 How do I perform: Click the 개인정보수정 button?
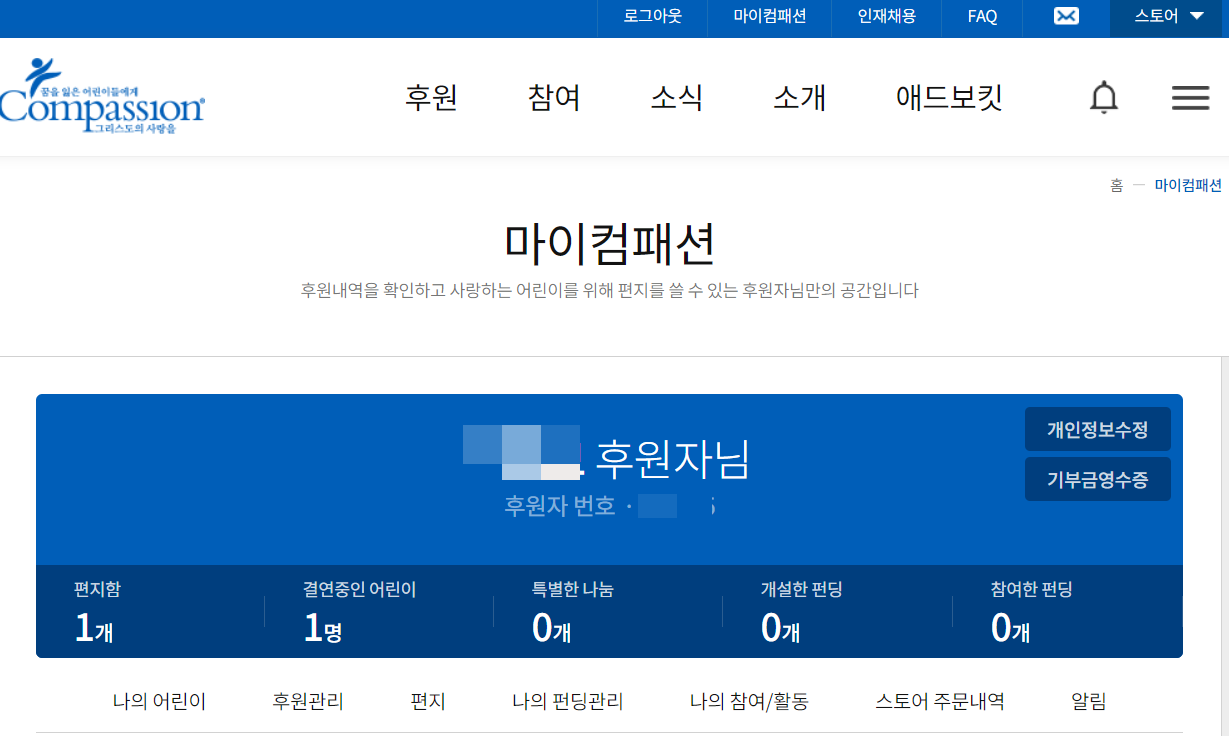(x=1097, y=430)
